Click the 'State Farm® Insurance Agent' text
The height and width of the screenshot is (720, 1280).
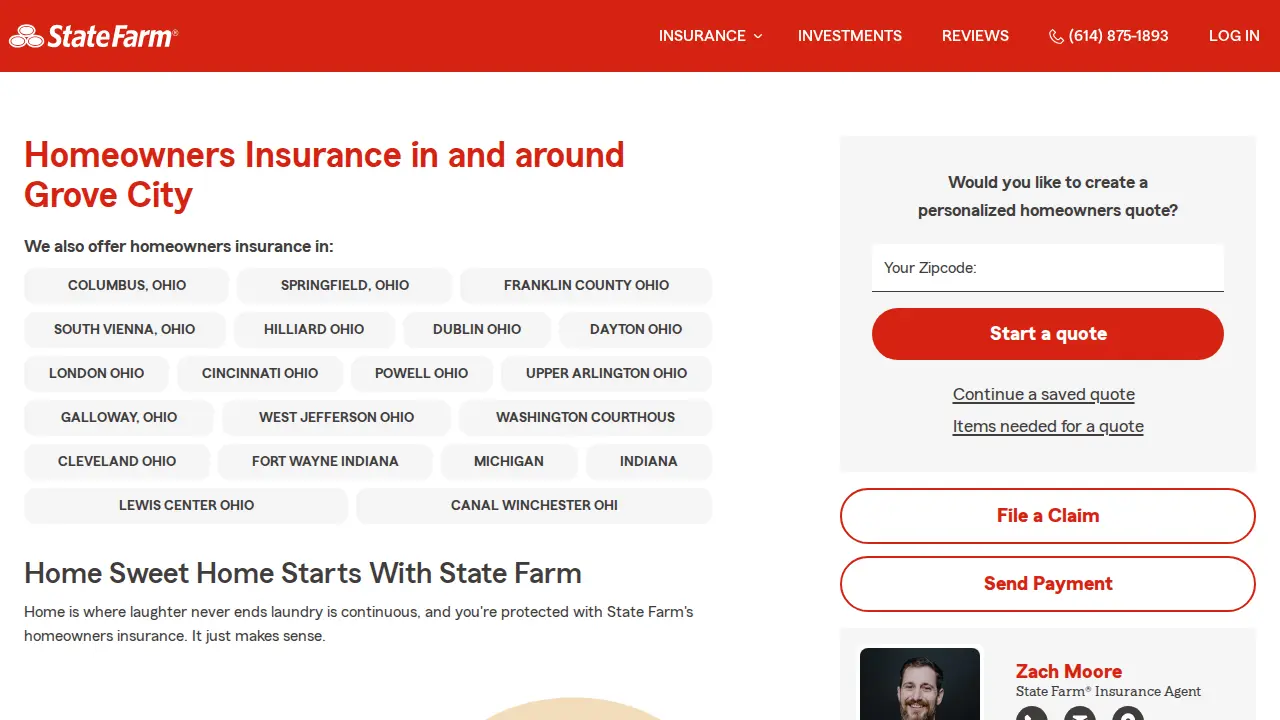1108,691
